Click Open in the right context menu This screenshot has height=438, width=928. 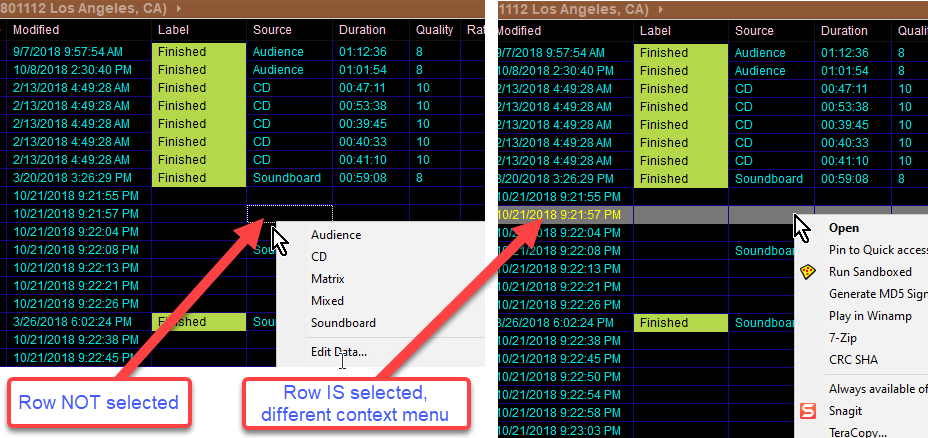pyautogui.click(x=844, y=228)
